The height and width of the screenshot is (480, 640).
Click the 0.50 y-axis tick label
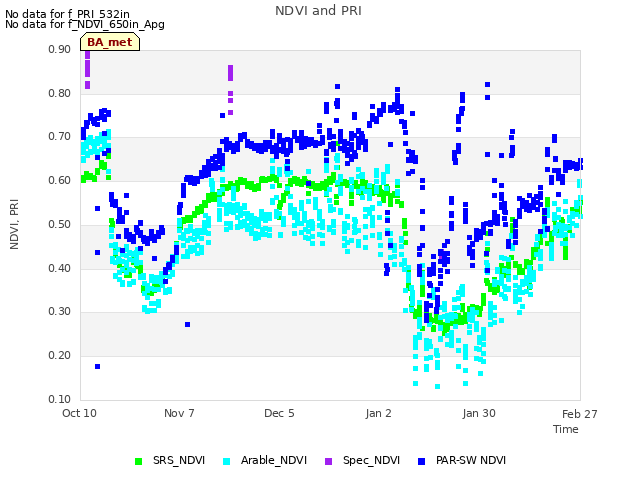click(x=60, y=224)
